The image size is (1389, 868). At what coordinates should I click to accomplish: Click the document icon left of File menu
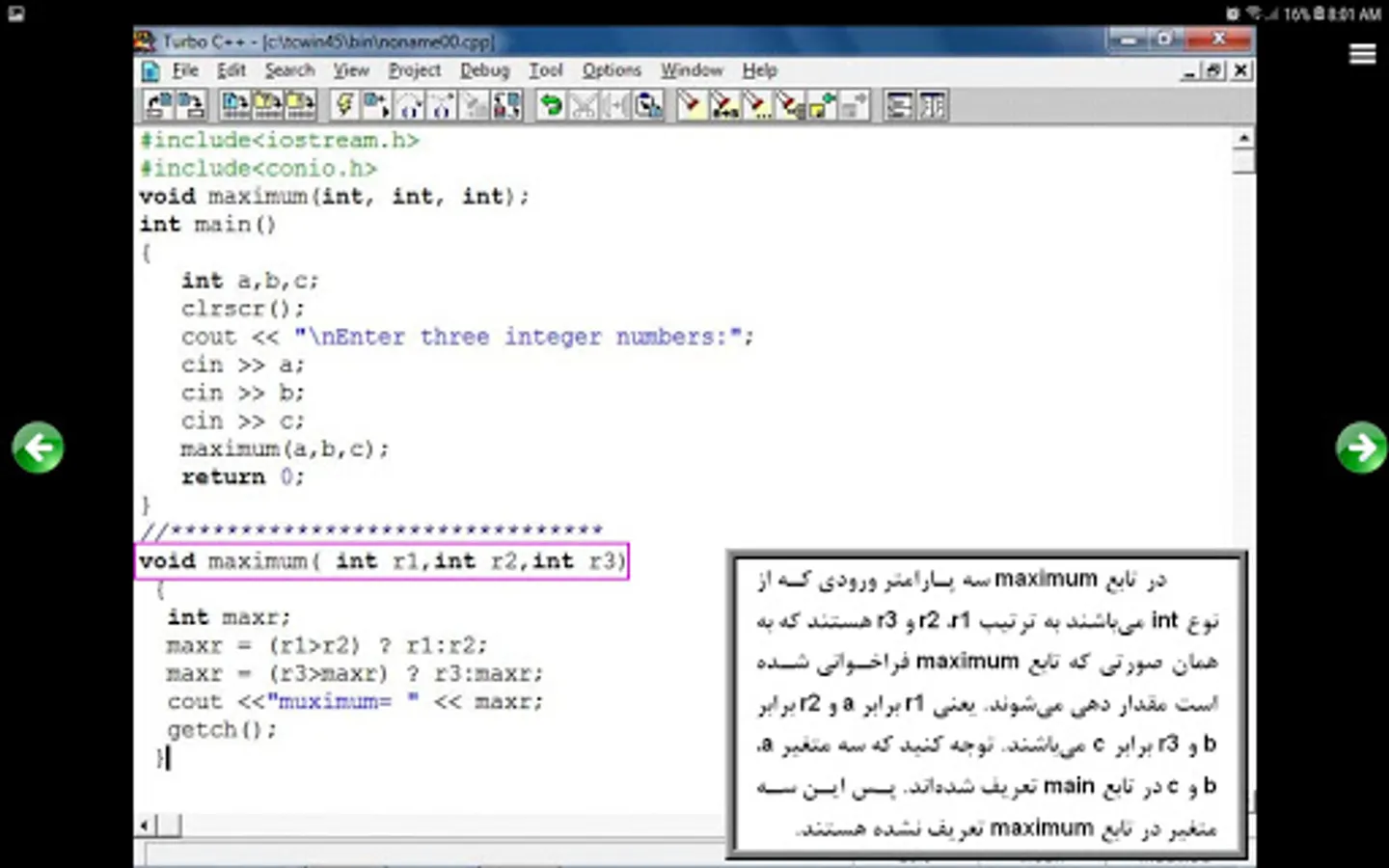tap(150, 71)
